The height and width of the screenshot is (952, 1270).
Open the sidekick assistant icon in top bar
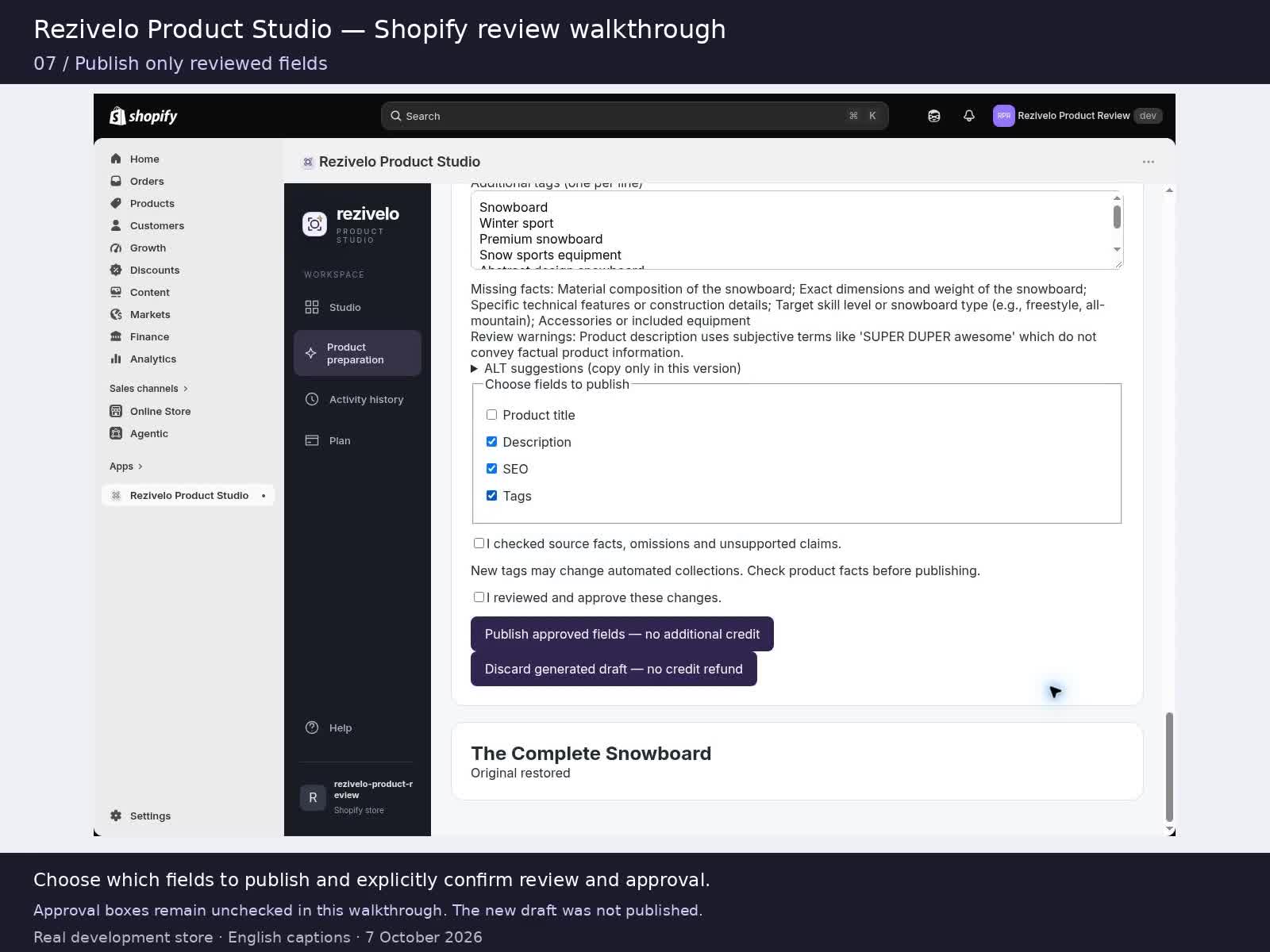[x=934, y=116]
